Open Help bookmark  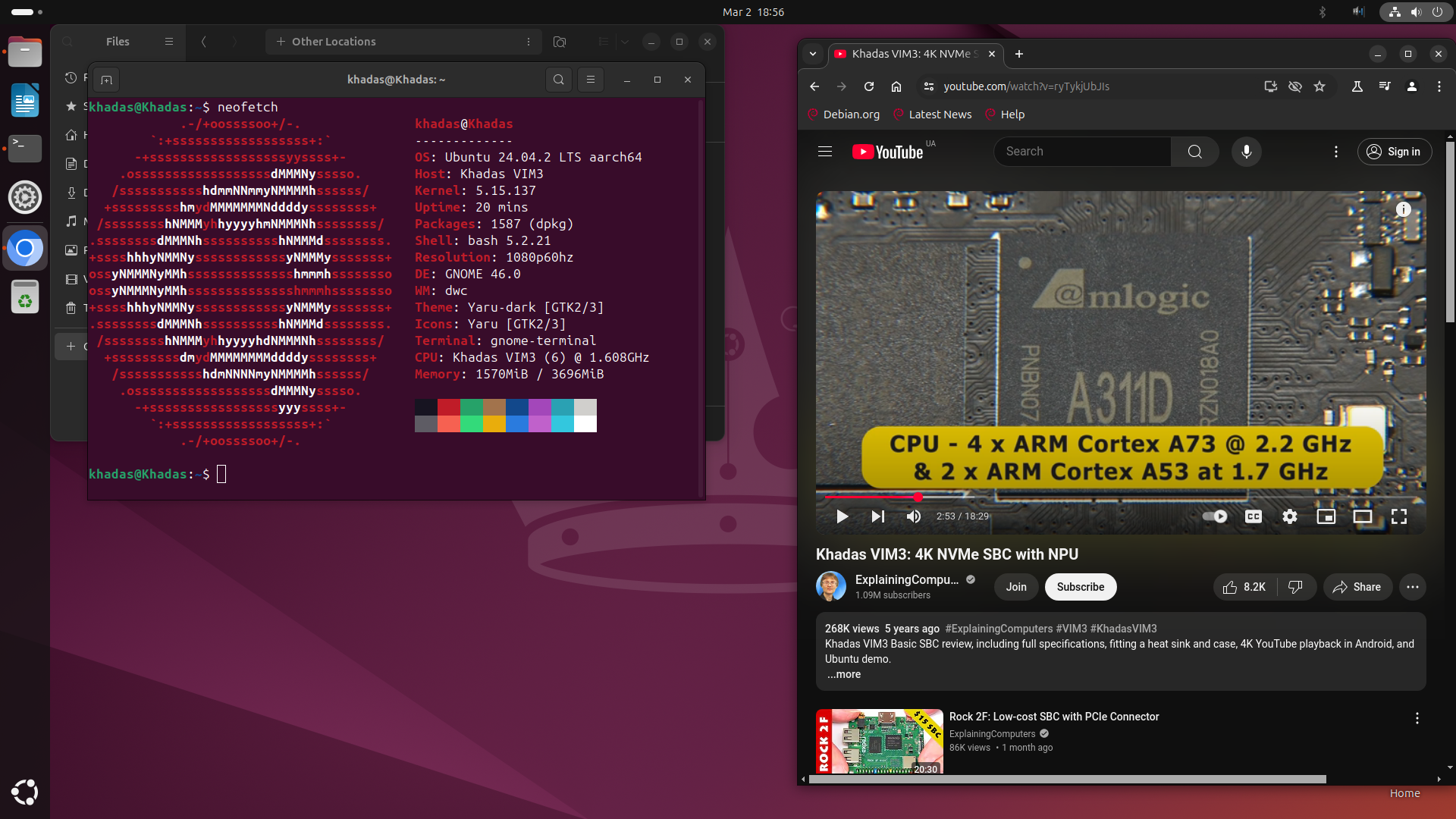tap(1004, 115)
